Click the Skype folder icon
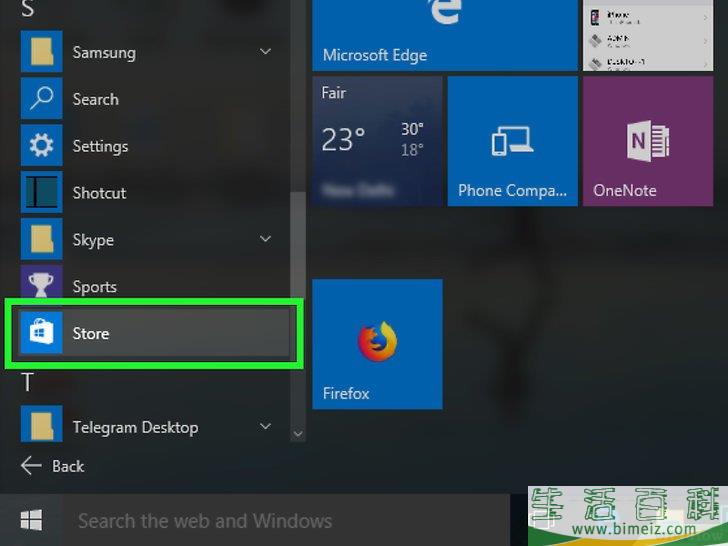 pos(41,239)
